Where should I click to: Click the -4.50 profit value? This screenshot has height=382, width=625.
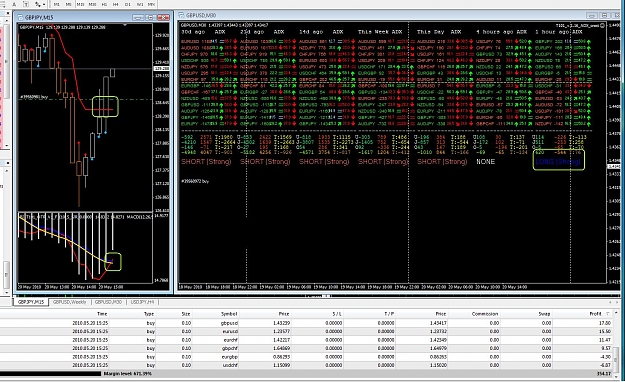point(605,357)
